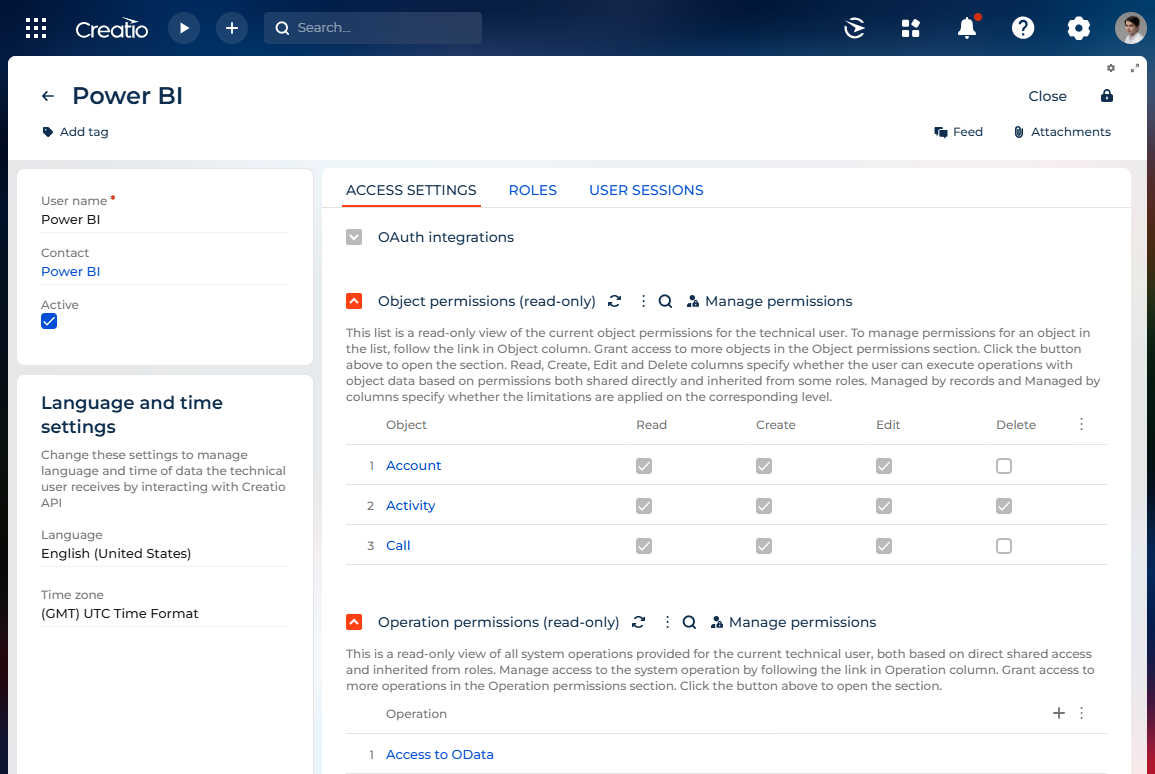1155x774 pixels.
Task: Switch to the Access Settings tab
Action: click(411, 190)
